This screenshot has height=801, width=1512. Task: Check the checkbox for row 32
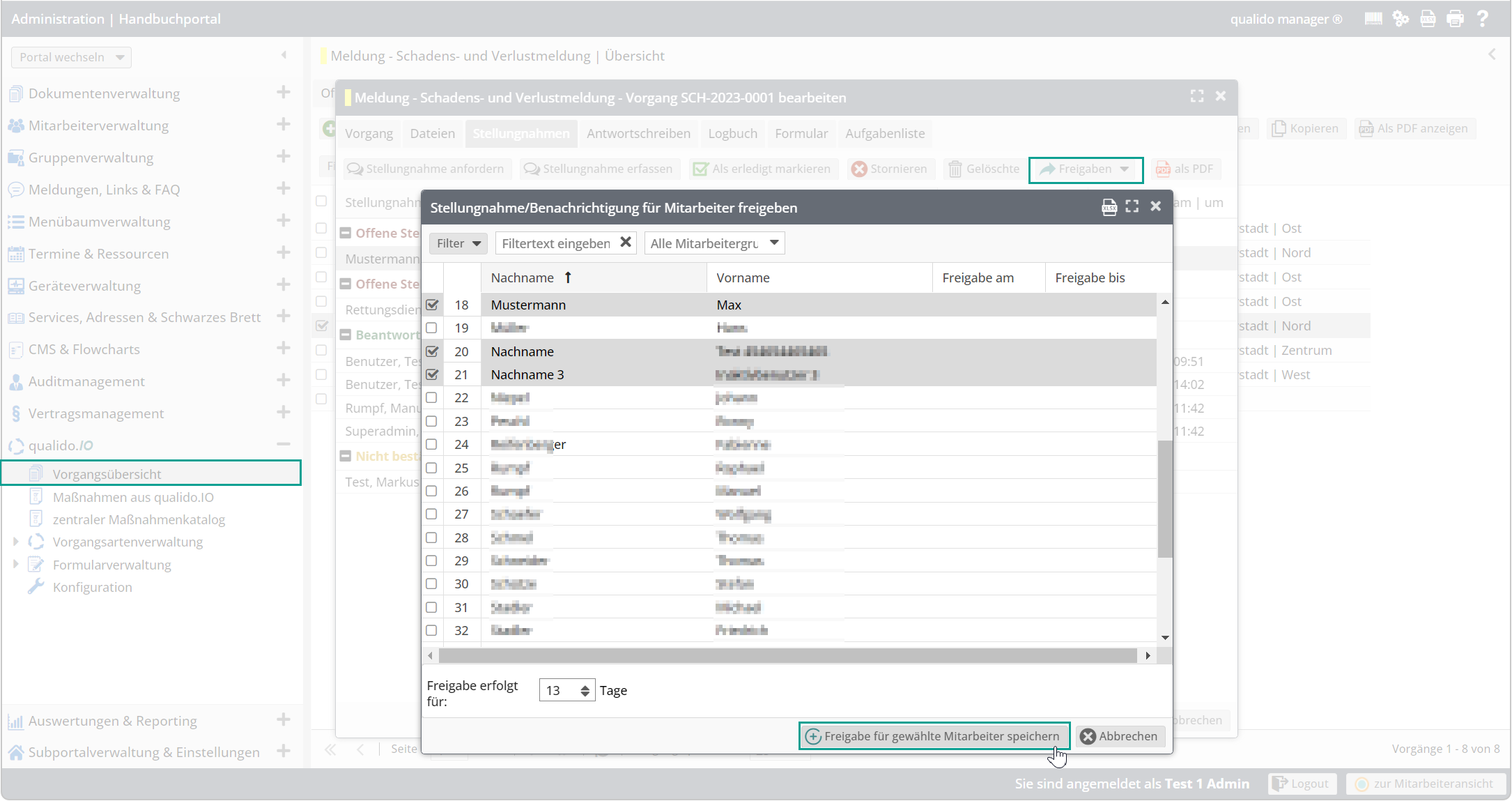(x=431, y=630)
